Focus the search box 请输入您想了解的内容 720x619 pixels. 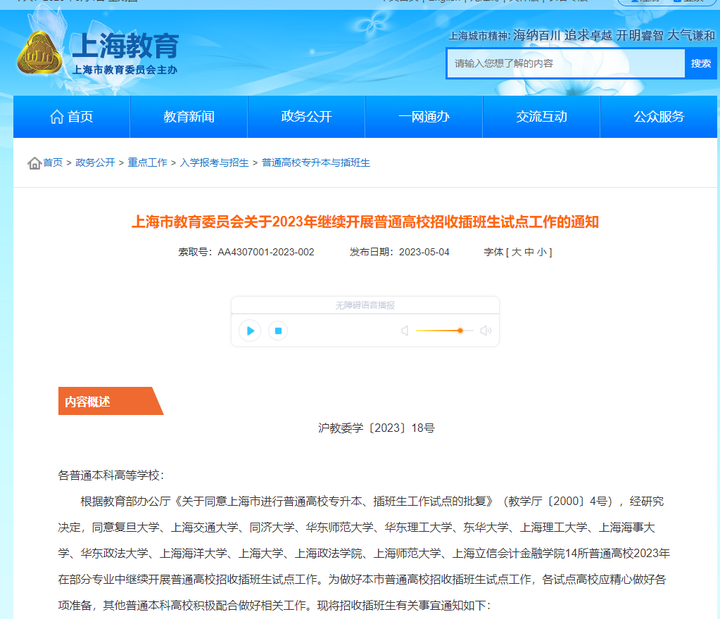click(x=566, y=63)
